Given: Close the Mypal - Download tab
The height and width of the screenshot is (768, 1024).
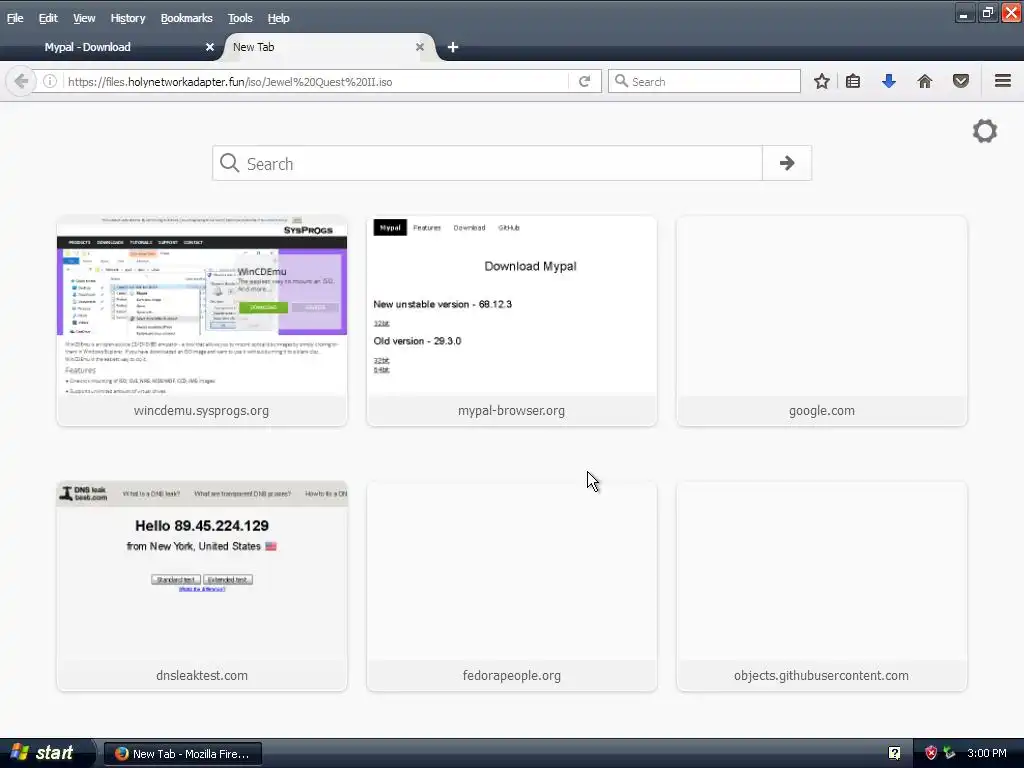Looking at the screenshot, I should [210, 47].
